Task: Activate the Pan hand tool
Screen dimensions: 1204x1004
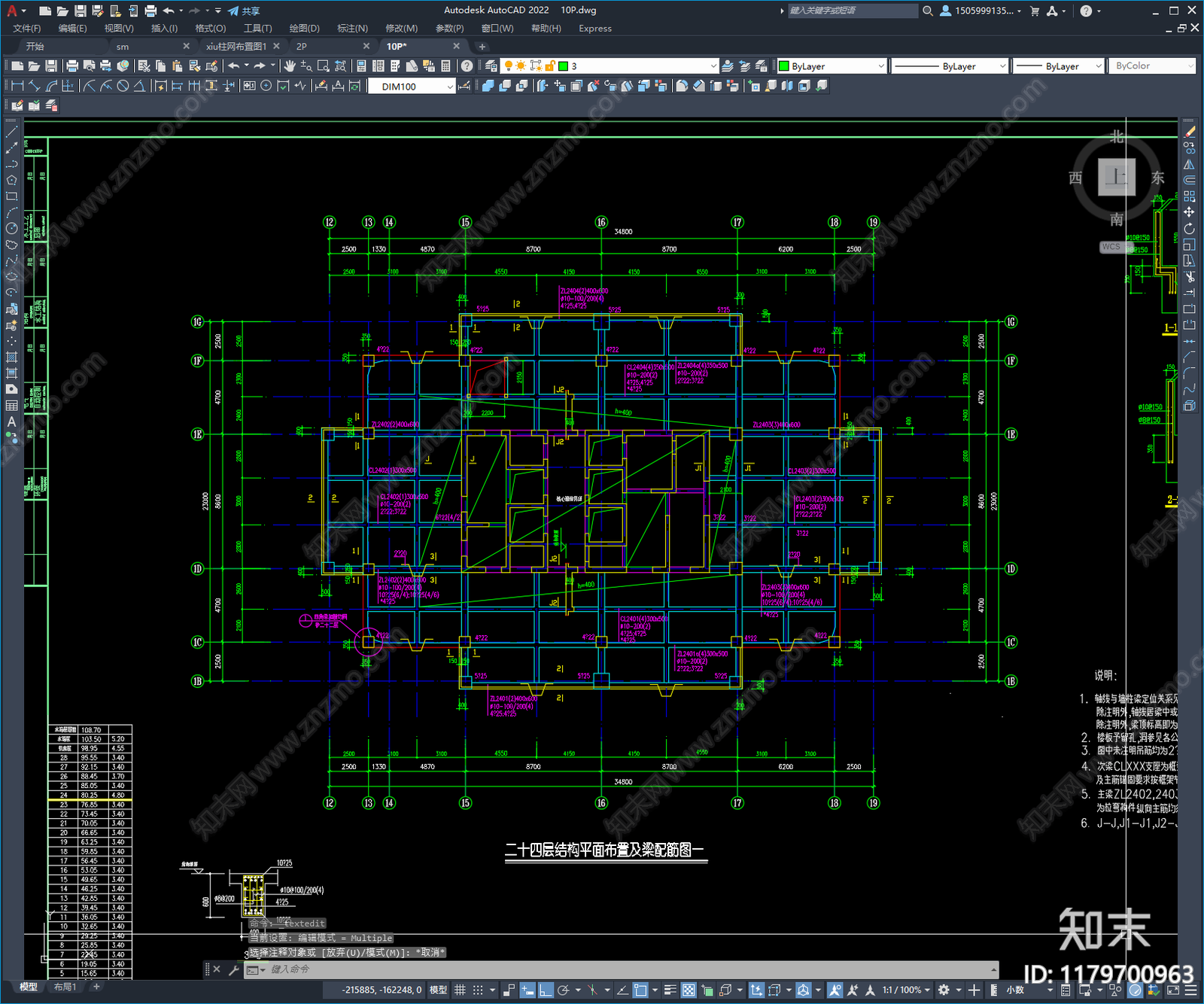Action: [290, 66]
